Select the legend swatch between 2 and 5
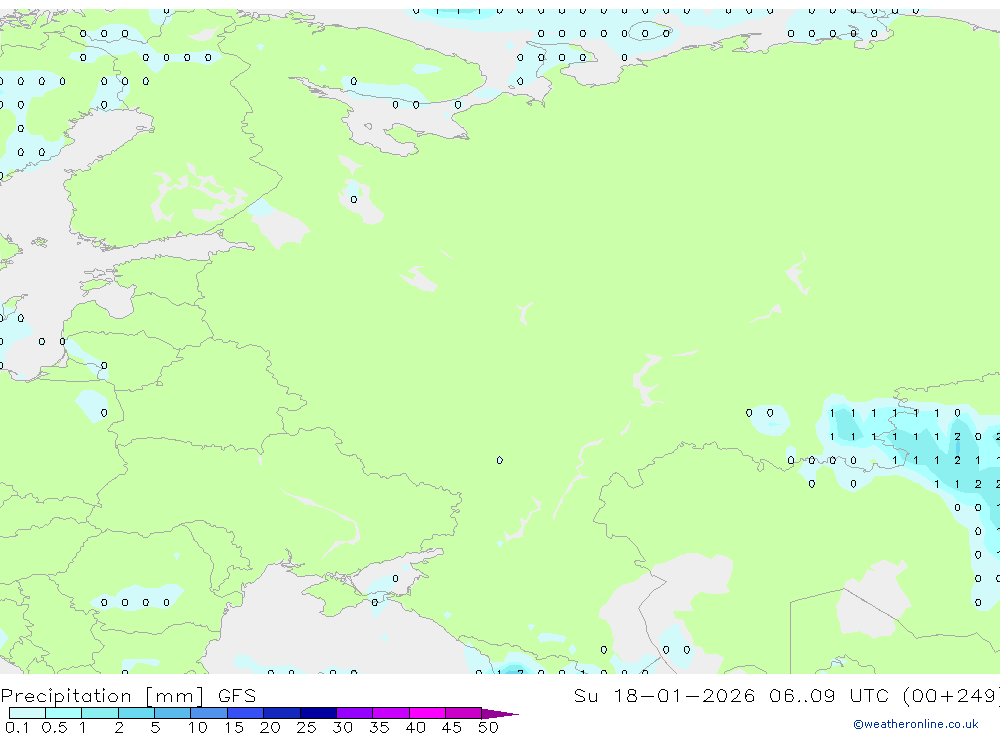The height and width of the screenshot is (733, 1000). point(136,713)
